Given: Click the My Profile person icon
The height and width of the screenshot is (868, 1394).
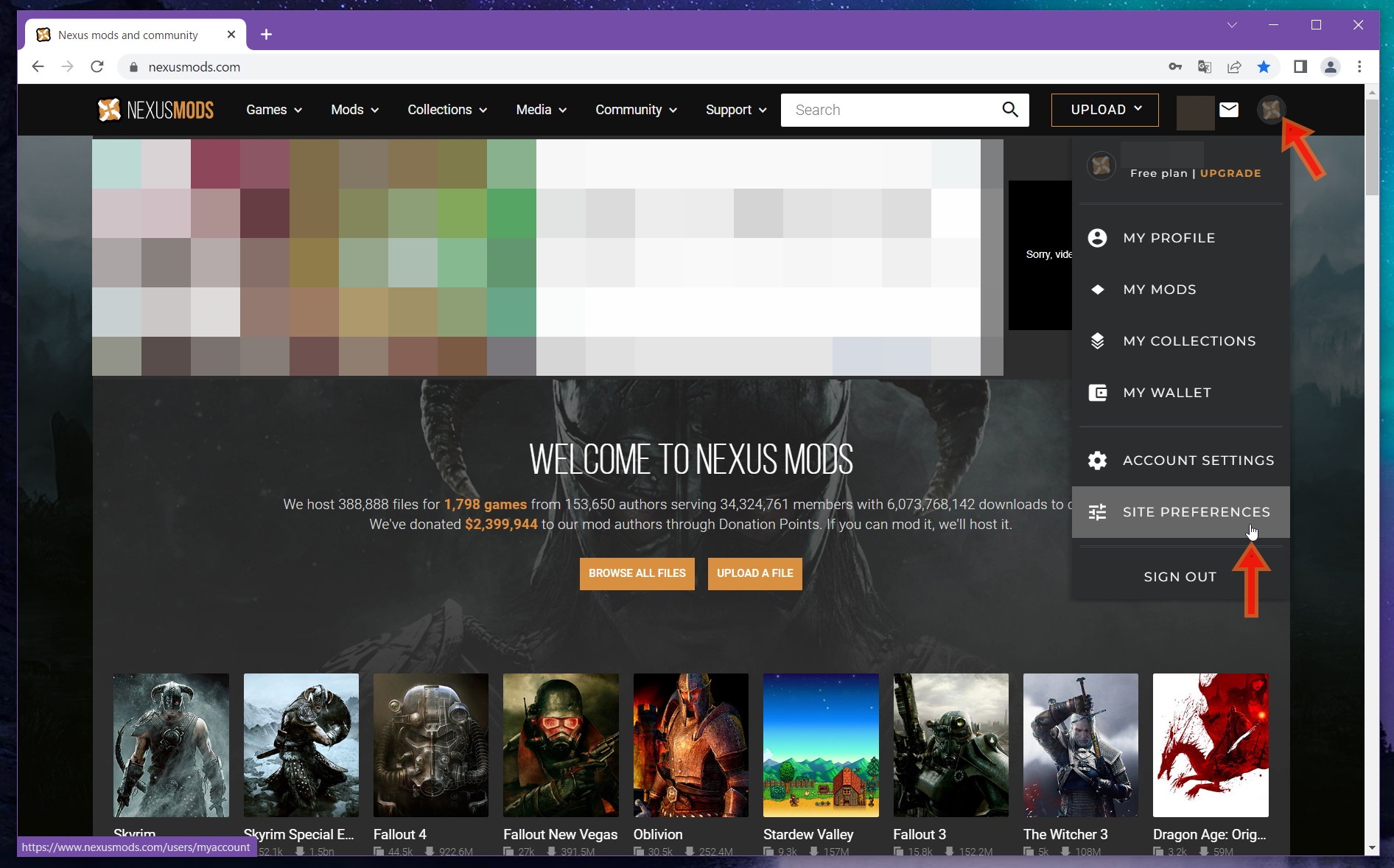Looking at the screenshot, I should tap(1097, 238).
